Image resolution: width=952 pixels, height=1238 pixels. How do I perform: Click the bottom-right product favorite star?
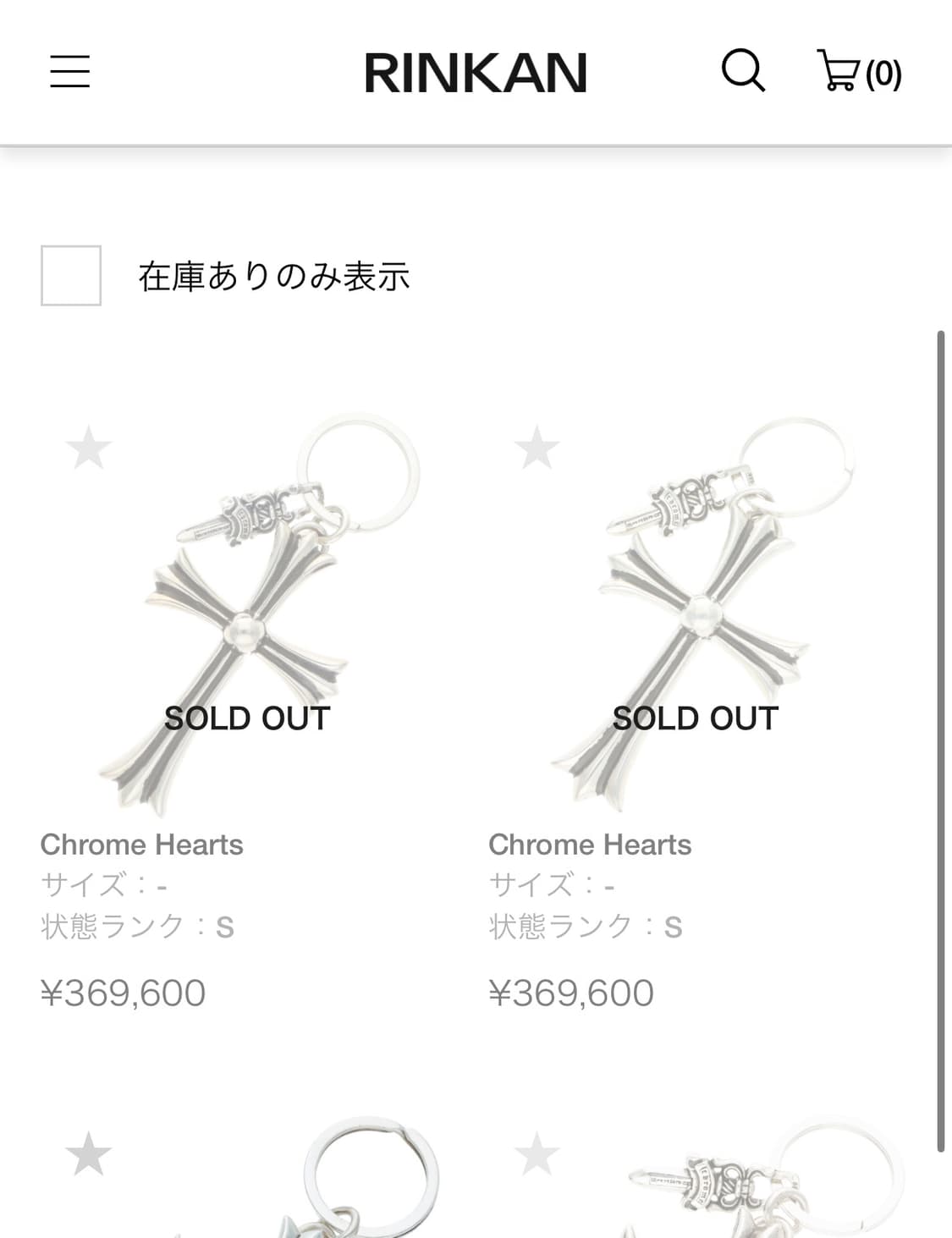[537, 1154]
